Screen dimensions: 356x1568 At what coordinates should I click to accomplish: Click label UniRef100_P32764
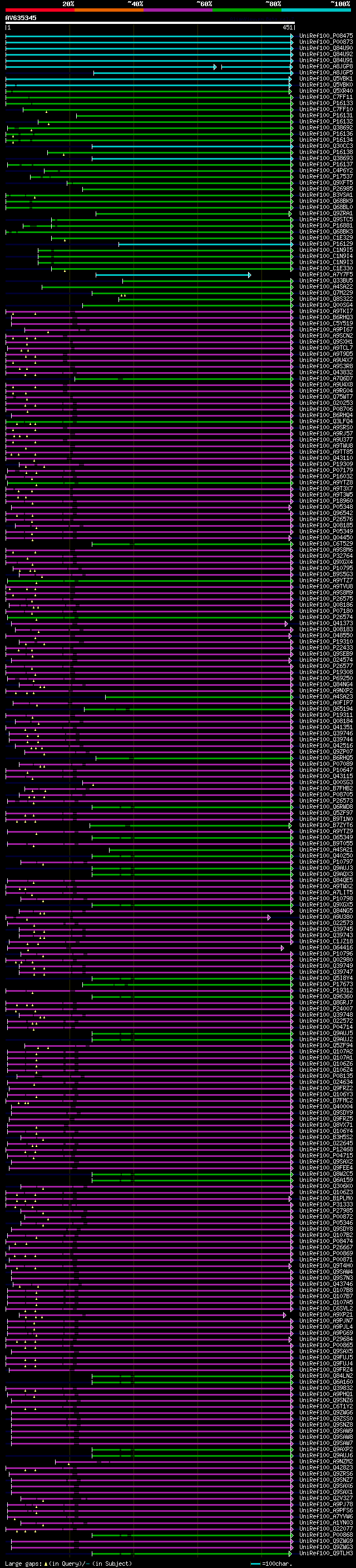click(x=326, y=556)
